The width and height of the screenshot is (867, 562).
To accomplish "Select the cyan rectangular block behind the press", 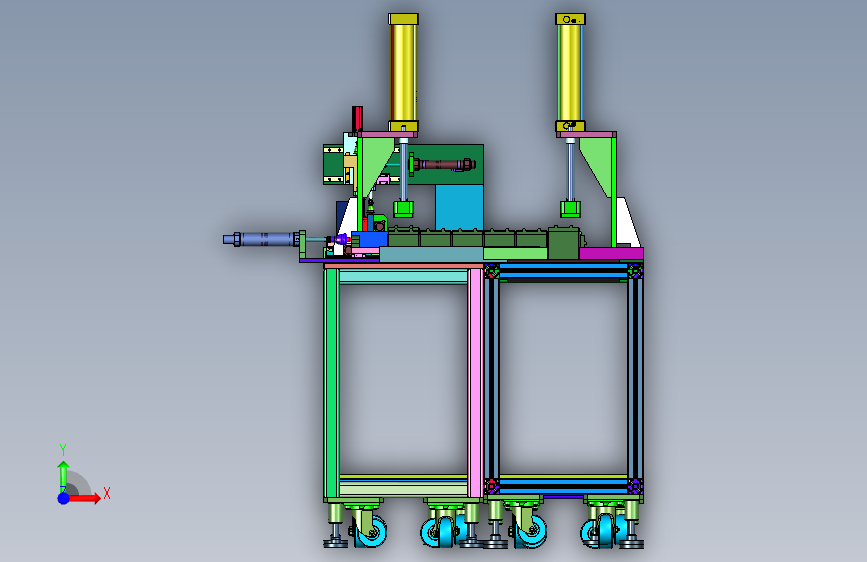I will 459,207.
